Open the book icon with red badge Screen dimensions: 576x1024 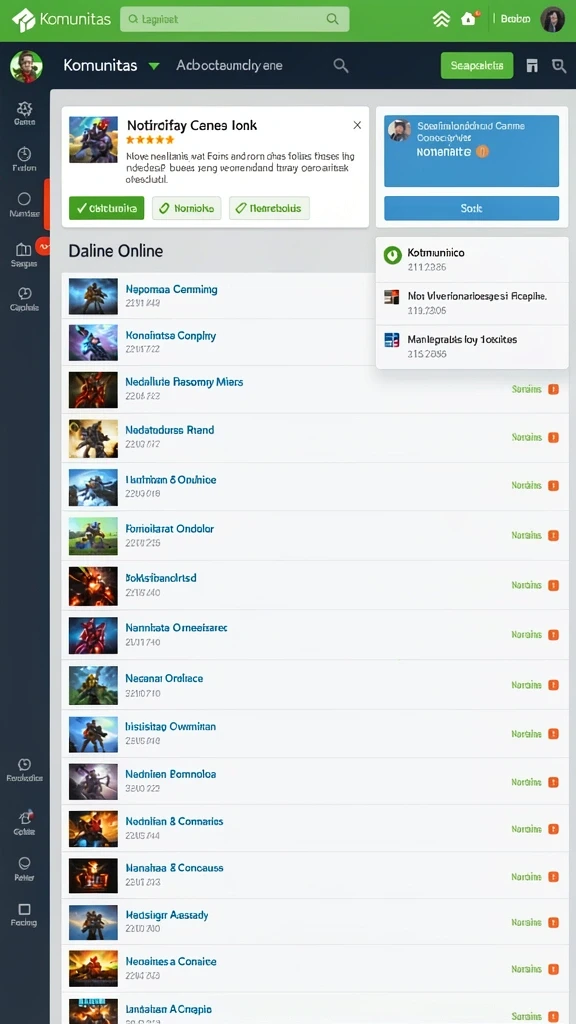(24, 249)
